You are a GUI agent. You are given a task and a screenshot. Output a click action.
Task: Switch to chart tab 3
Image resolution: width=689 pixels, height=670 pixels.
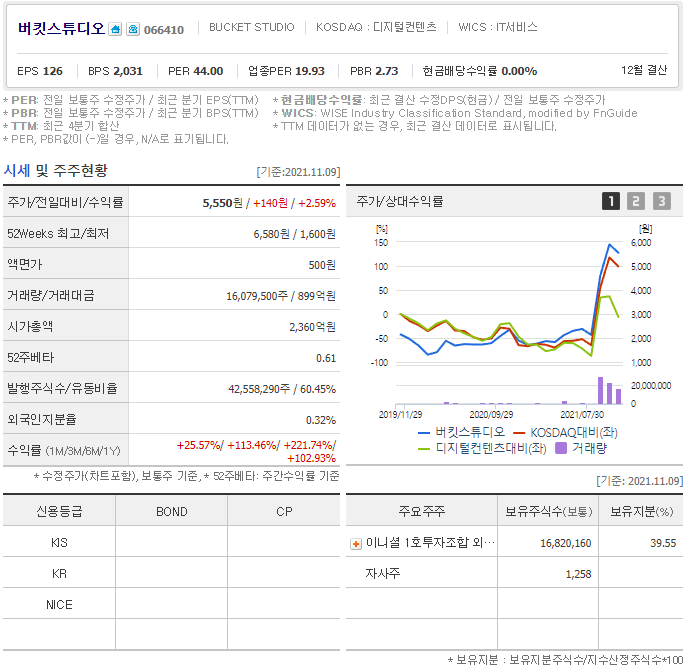661,201
